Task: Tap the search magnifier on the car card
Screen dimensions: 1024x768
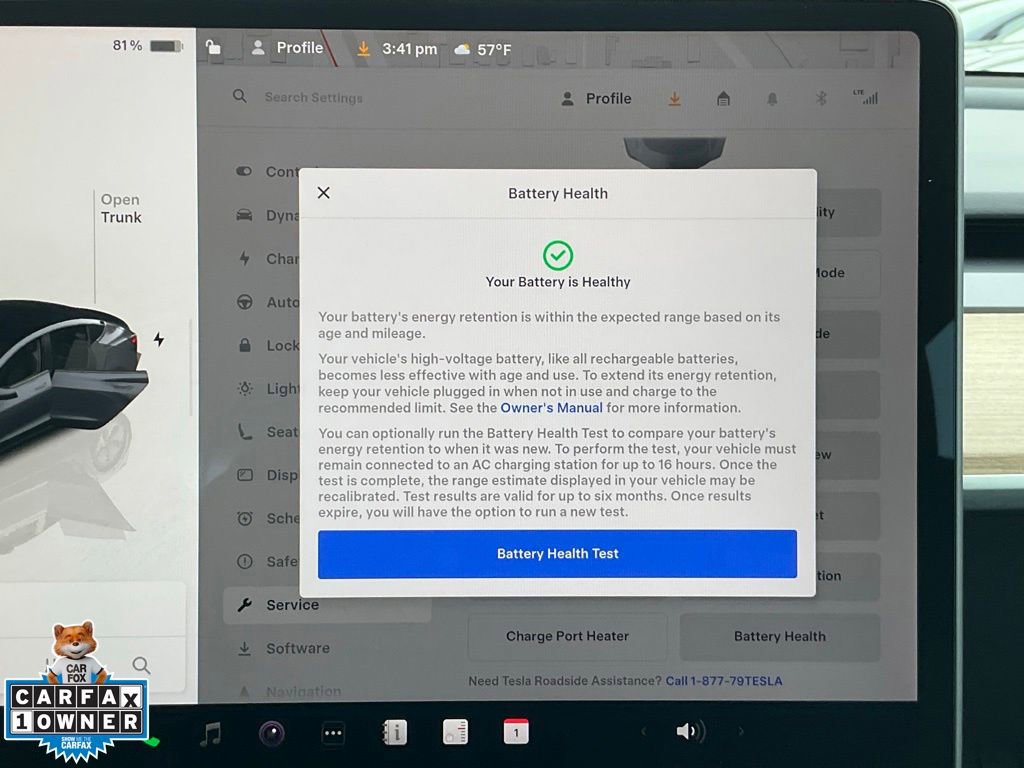Action: tap(141, 665)
